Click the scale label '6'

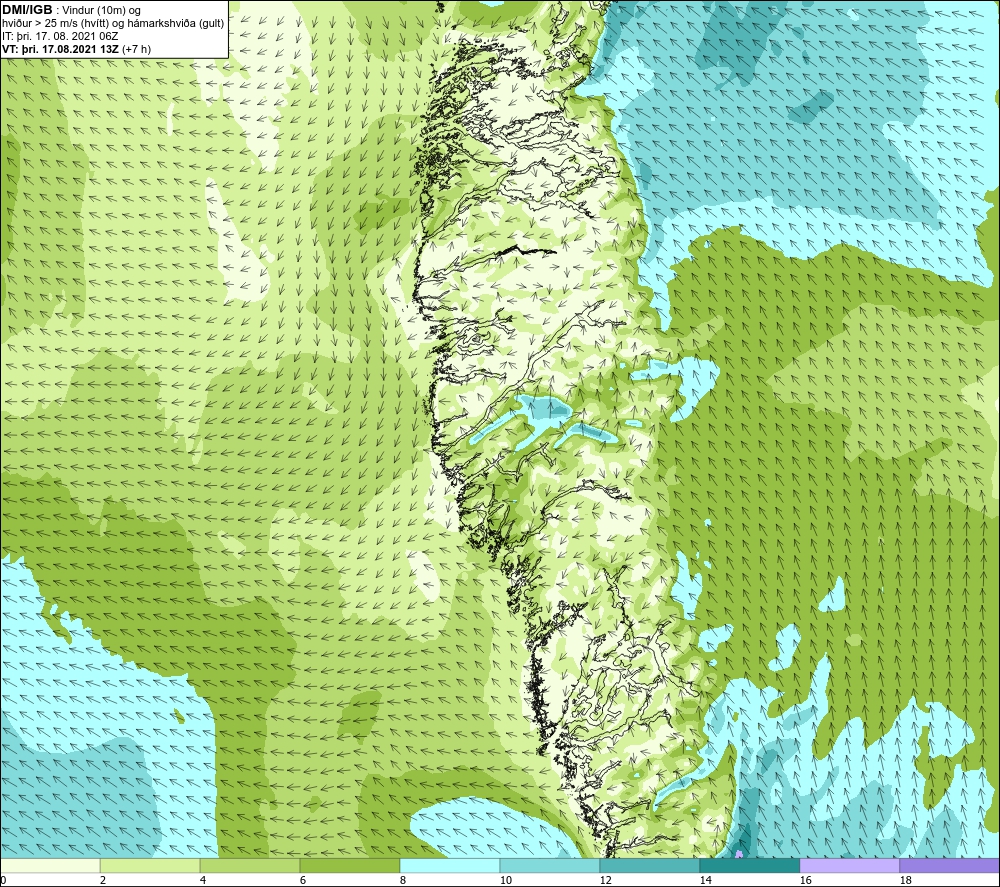303,880
